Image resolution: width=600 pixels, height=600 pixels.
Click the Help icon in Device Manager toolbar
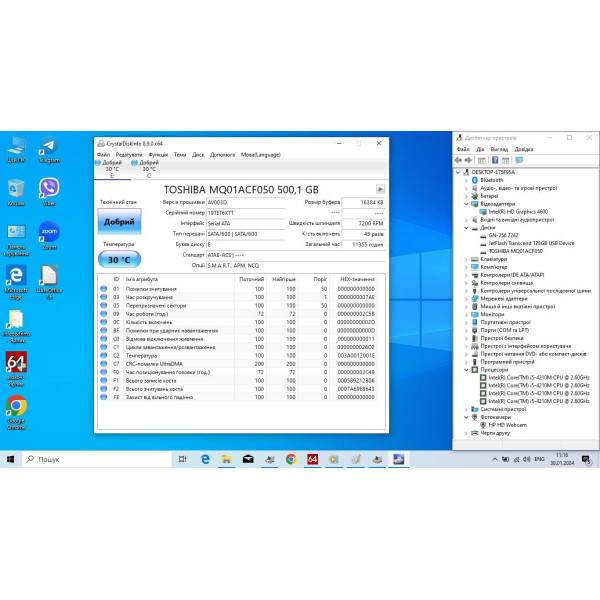pyautogui.click(x=495, y=160)
